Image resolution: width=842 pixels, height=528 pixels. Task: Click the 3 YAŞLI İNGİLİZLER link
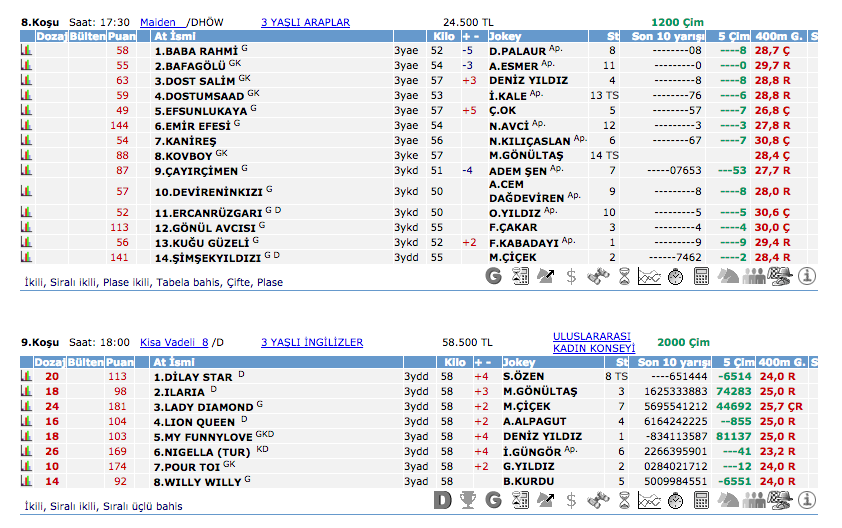tap(311, 342)
